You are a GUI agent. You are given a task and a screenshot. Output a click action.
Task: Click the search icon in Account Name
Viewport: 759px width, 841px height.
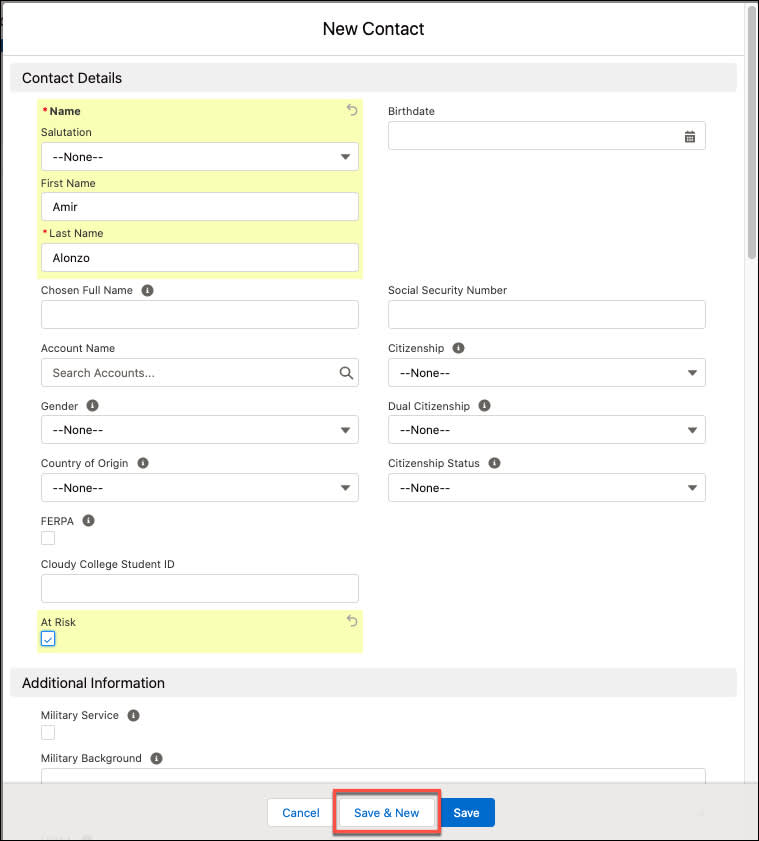click(346, 372)
